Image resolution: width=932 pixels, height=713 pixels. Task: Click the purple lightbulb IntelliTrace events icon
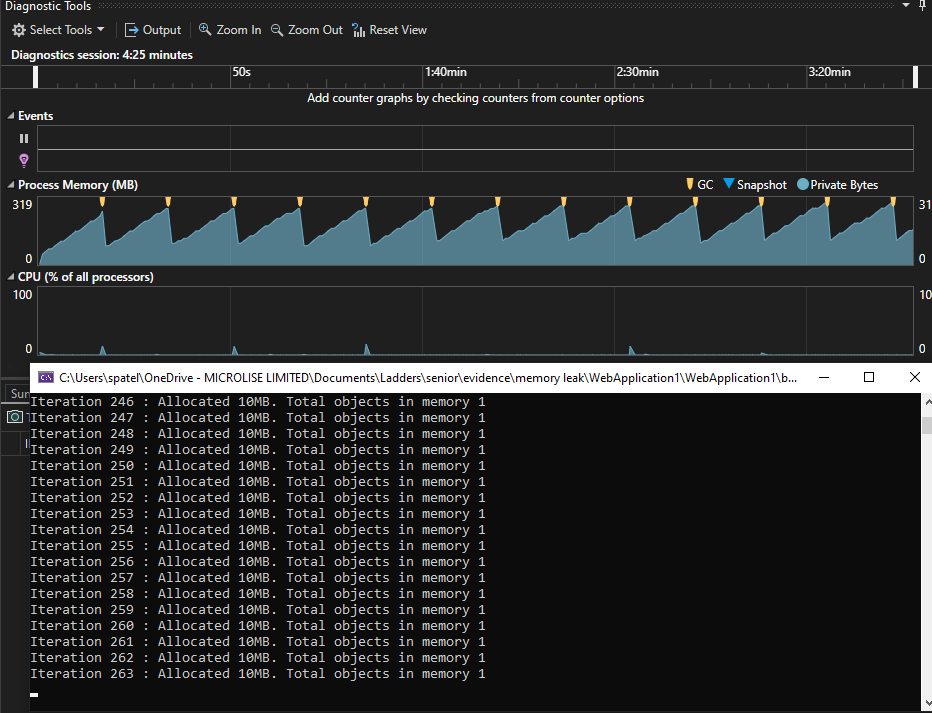(24, 160)
